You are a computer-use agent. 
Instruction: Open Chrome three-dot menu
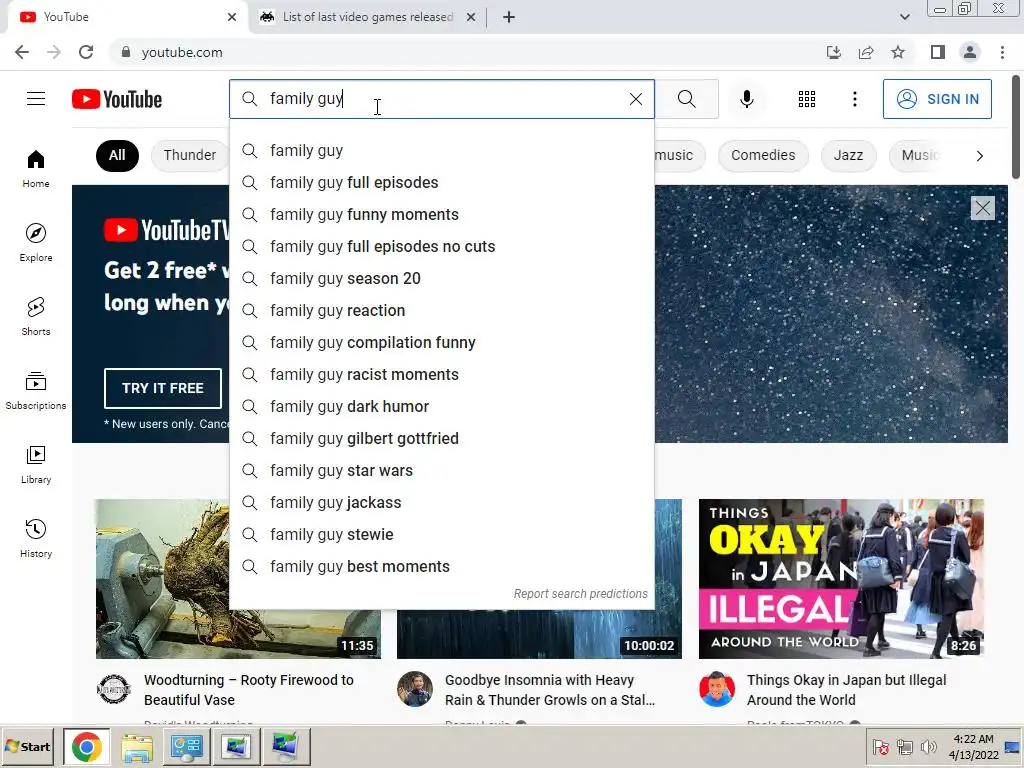tap(1002, 52)
